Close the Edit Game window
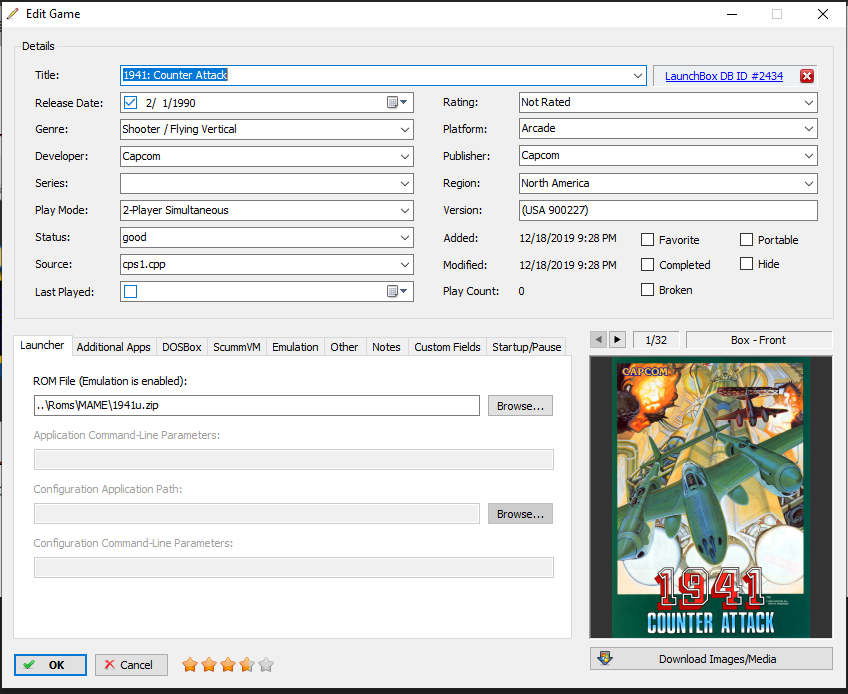Viewport: 848px width, 694px height. [x=823, y=14]
